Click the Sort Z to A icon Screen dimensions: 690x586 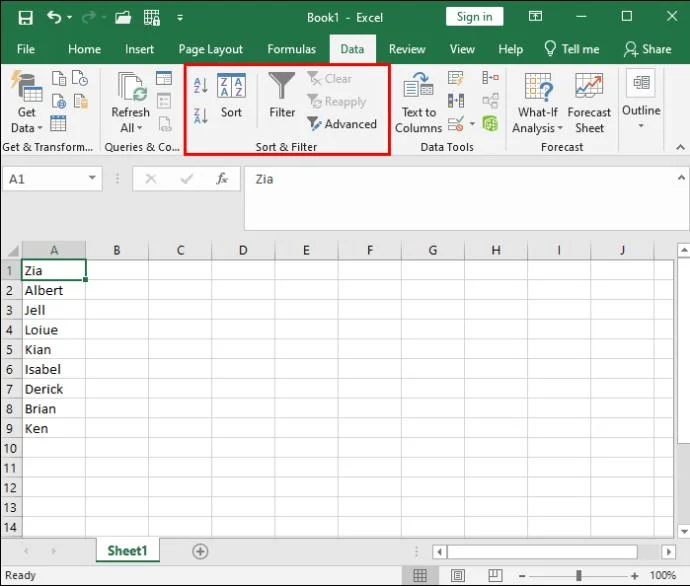click(201, 116)
